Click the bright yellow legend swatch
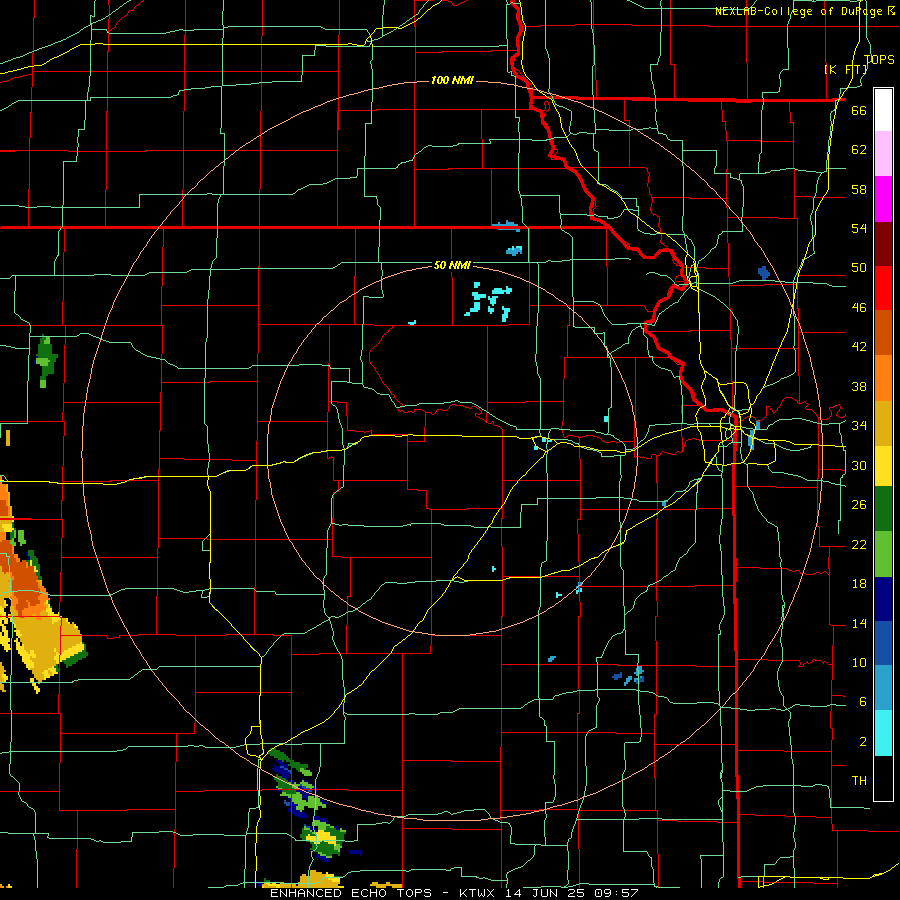Viewport: 900px width, 900px height. [883, 465]
